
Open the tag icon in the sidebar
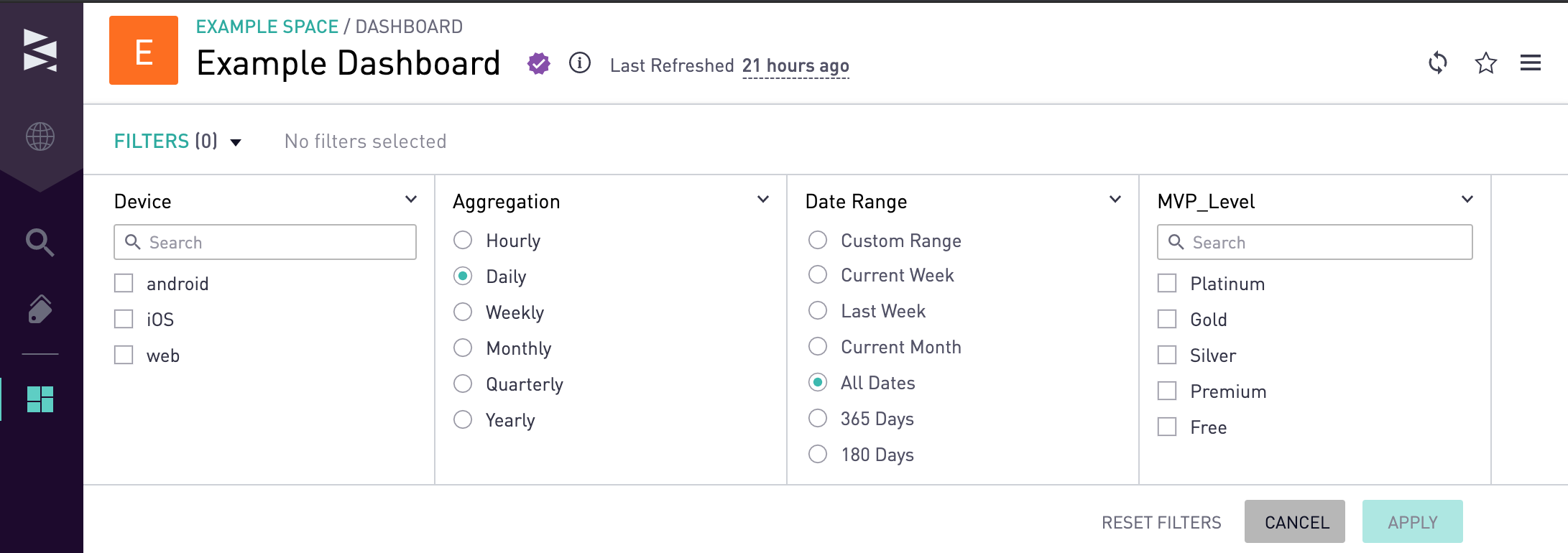[x=40, y=309]
